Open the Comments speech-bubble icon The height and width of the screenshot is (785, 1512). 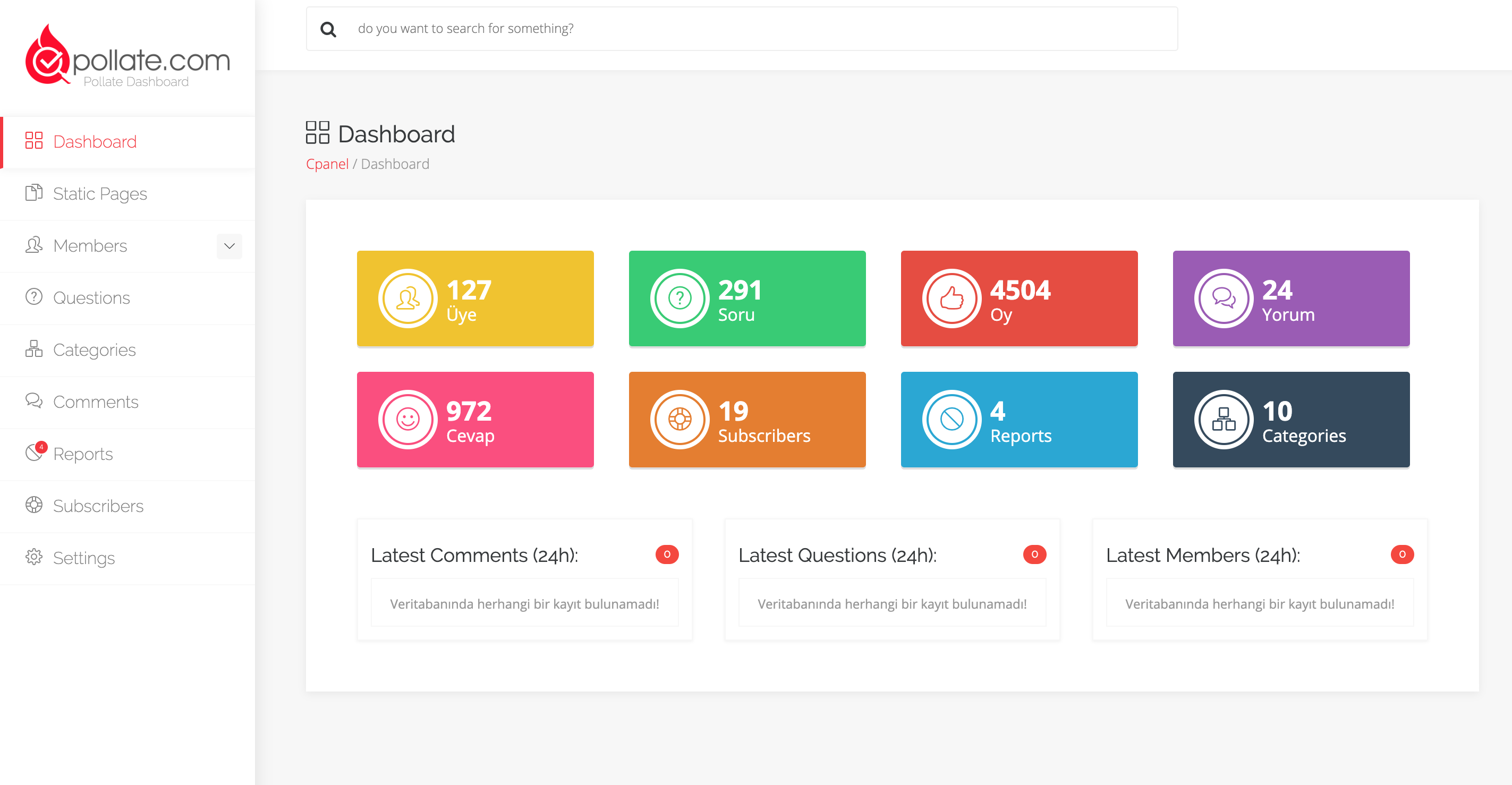click(x=34, y=402)
